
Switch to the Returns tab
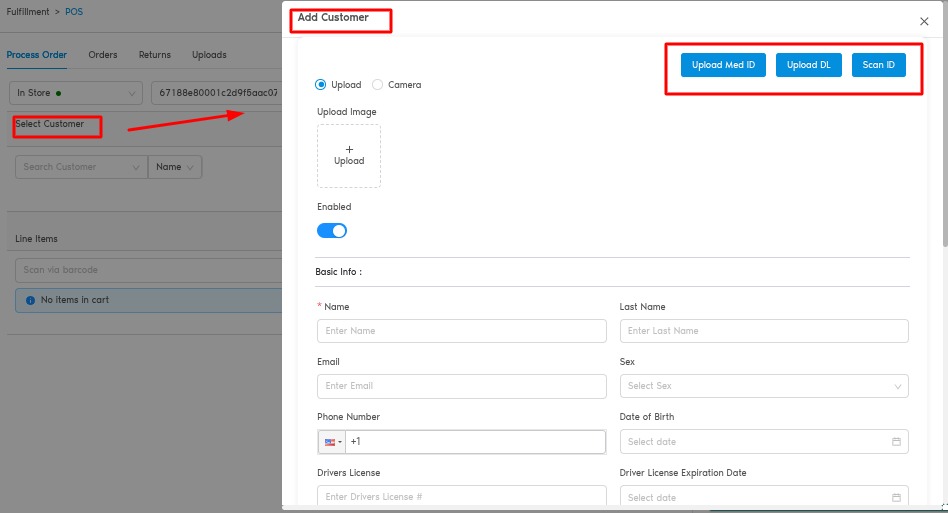point(155,54)
